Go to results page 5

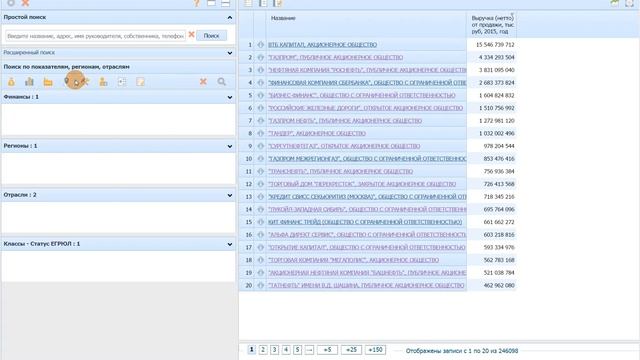click(298, 350)
